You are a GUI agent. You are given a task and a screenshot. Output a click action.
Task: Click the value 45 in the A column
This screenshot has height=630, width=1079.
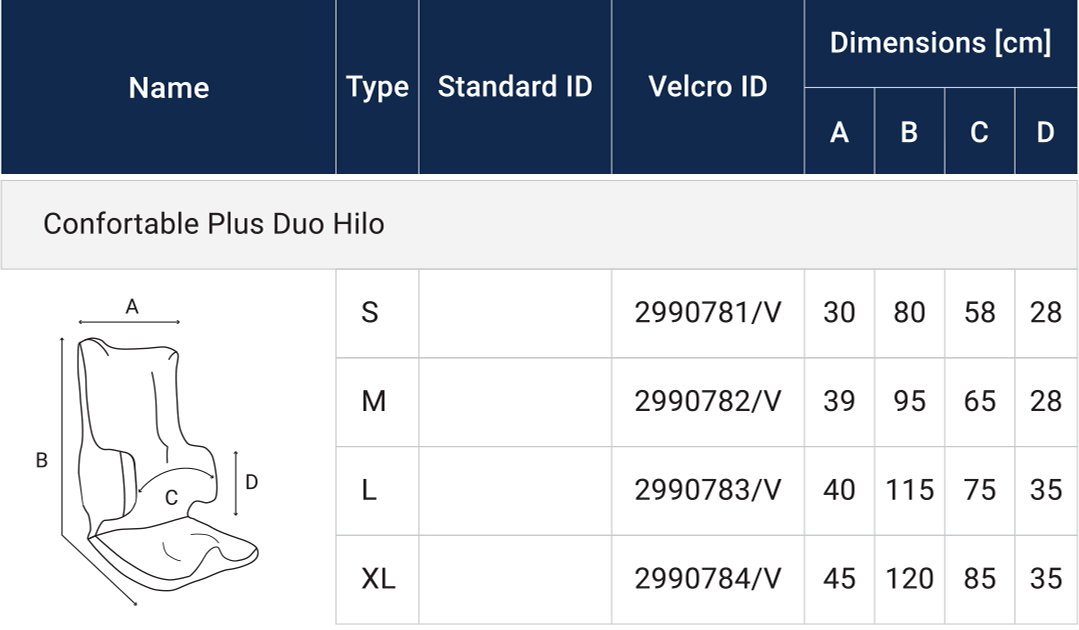point(839,579)
